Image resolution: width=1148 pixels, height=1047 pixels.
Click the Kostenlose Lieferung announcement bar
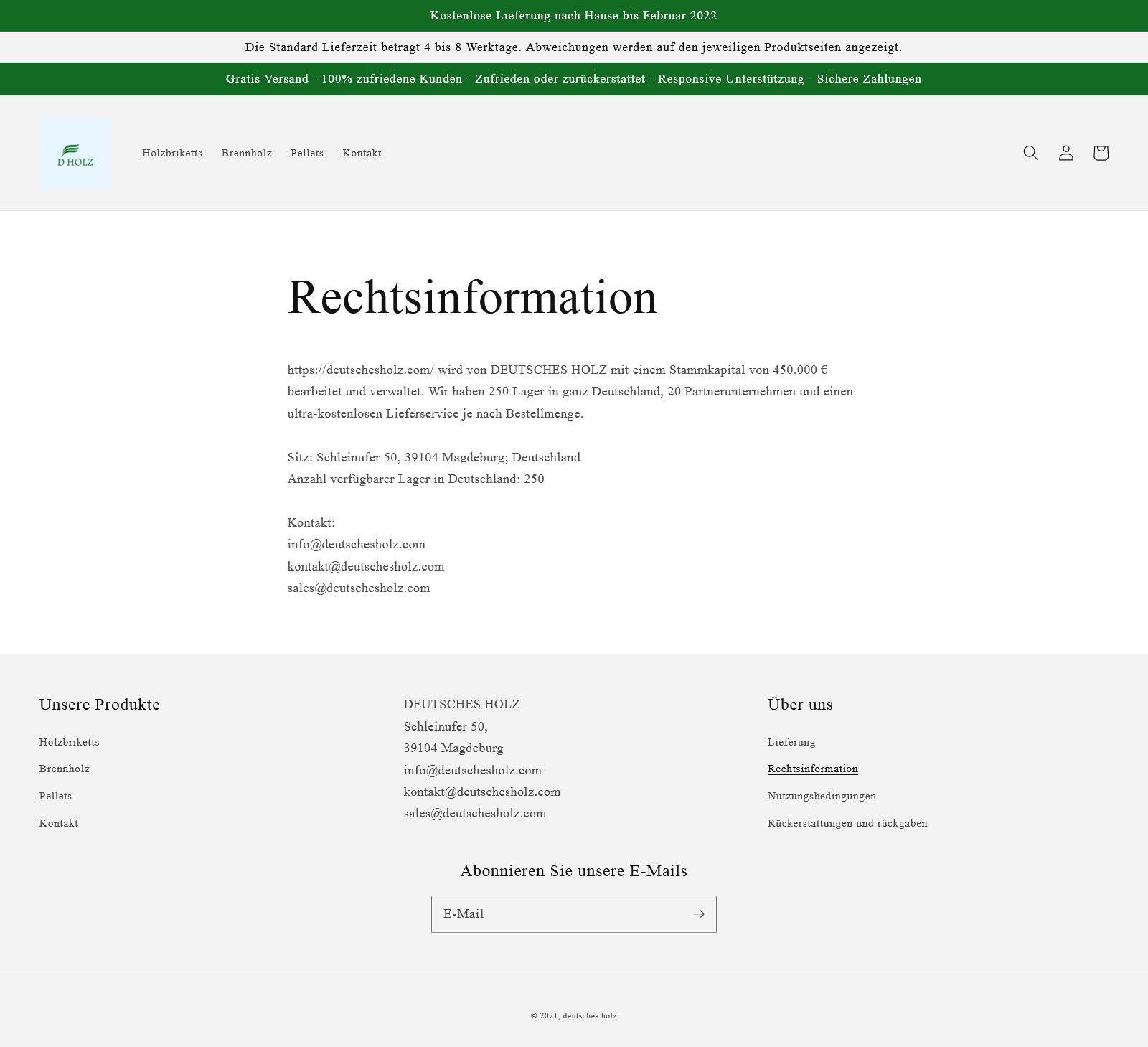pyautogui.click(x=574, y=16)
